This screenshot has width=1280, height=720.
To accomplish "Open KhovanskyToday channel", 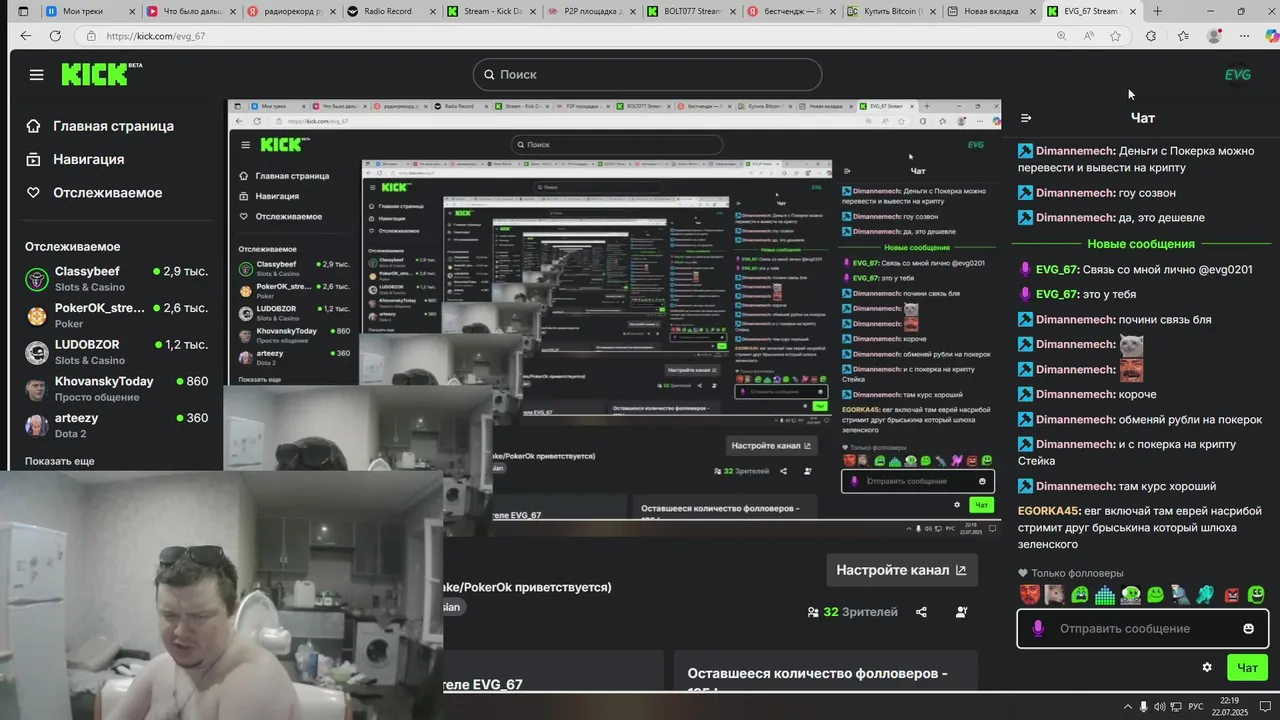I will pyautogui.click(x=116, y=388).
